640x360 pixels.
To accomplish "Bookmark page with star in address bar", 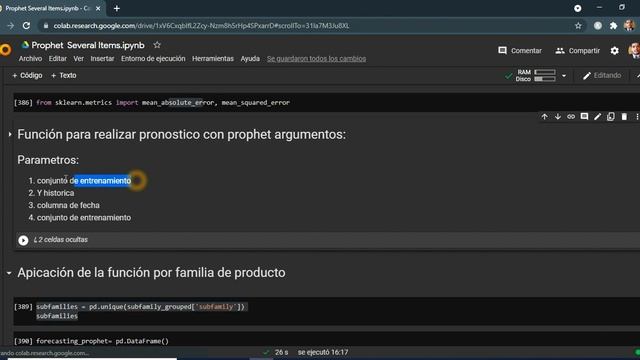I will click(x=578, y=26).
